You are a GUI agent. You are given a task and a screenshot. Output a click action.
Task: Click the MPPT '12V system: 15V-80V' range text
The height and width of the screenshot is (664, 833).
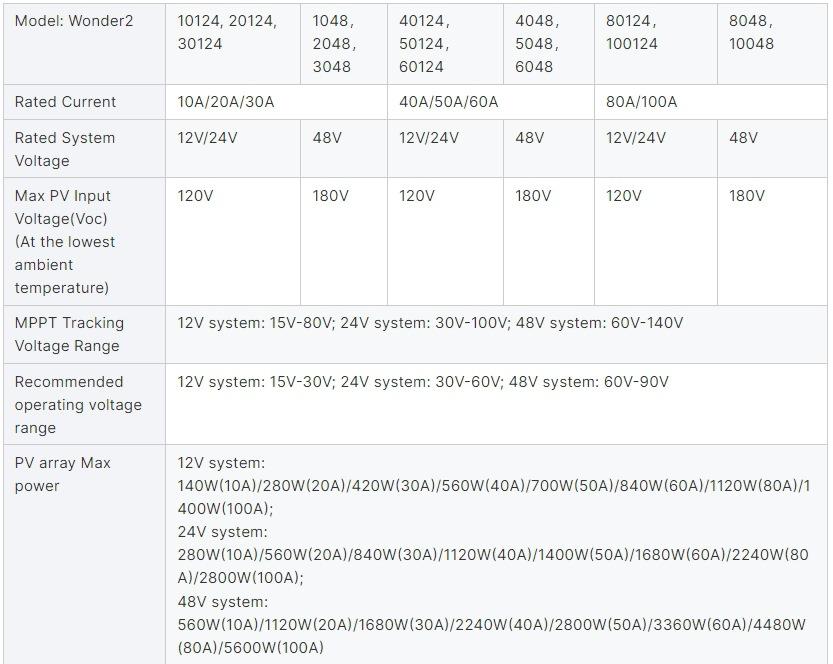256,323
